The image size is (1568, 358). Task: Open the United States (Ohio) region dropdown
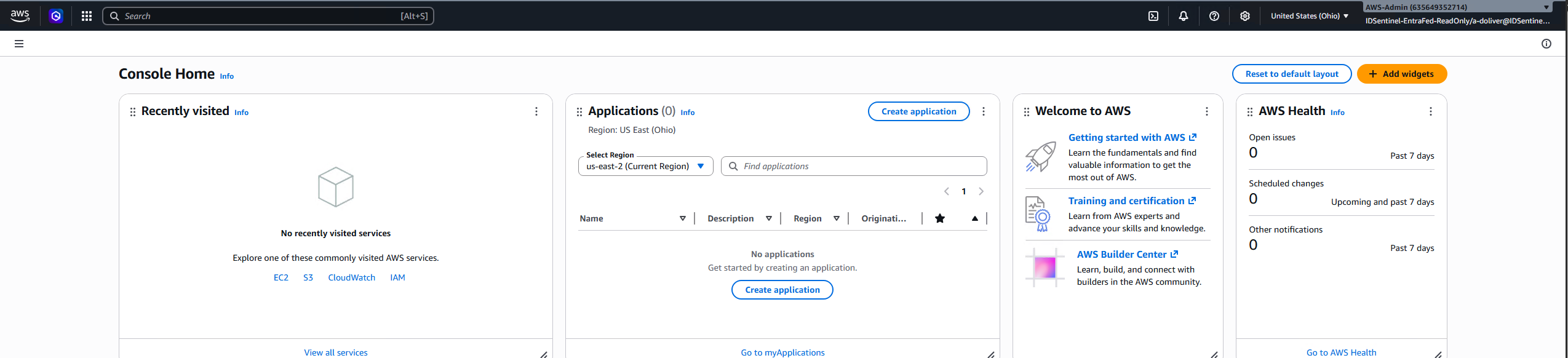point(1310,16)
